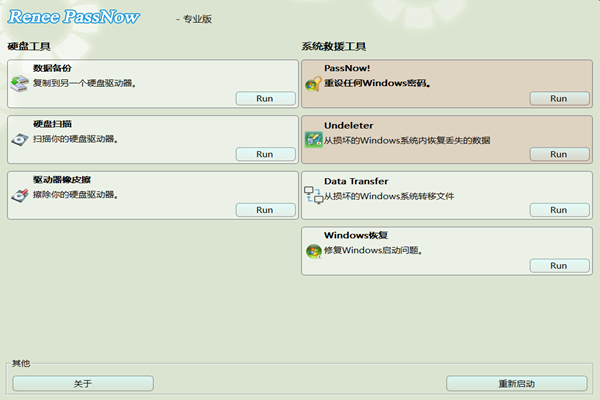Click the 重新启动 restart button
This screenshot has height=400, width=600.
[517, 384]
